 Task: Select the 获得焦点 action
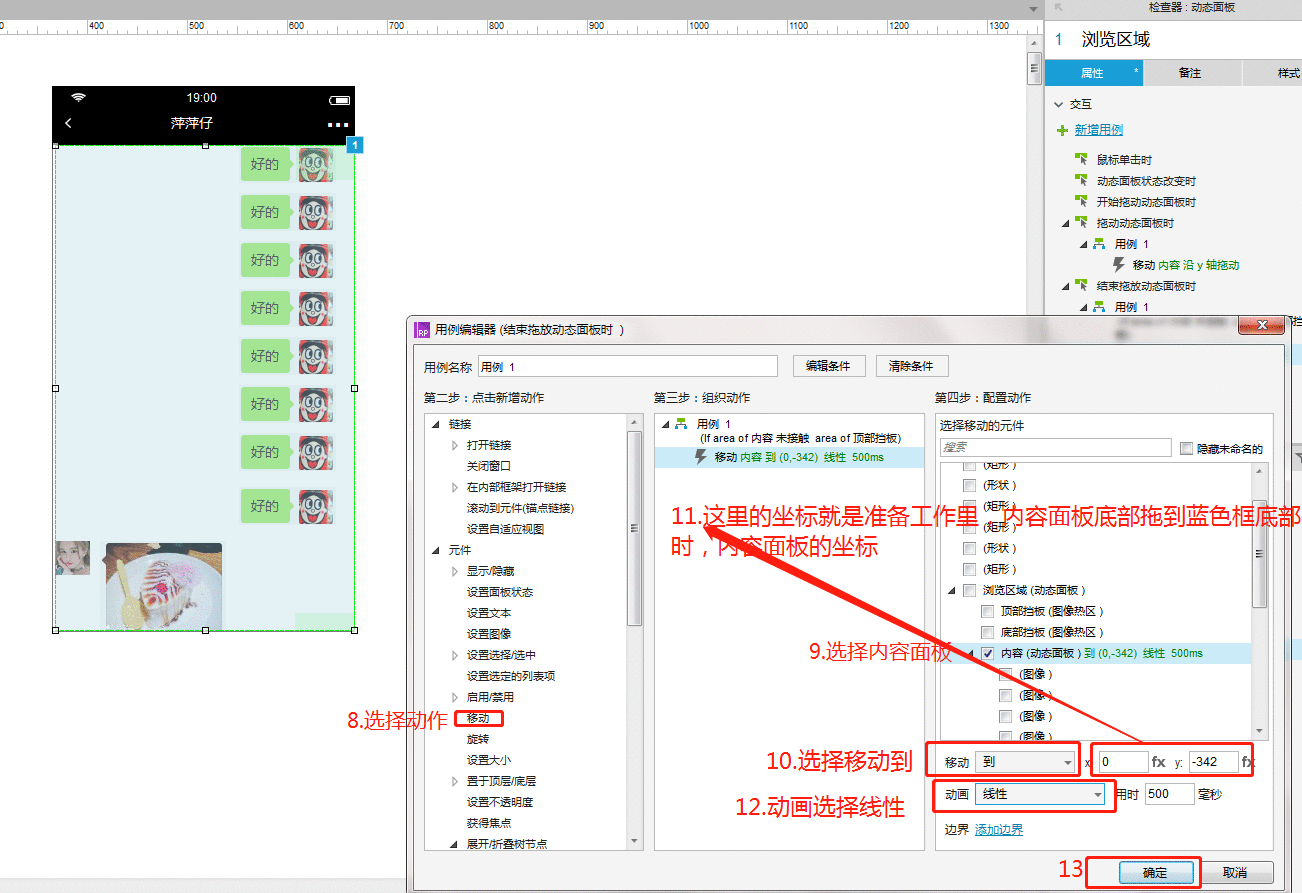point(489,823)
